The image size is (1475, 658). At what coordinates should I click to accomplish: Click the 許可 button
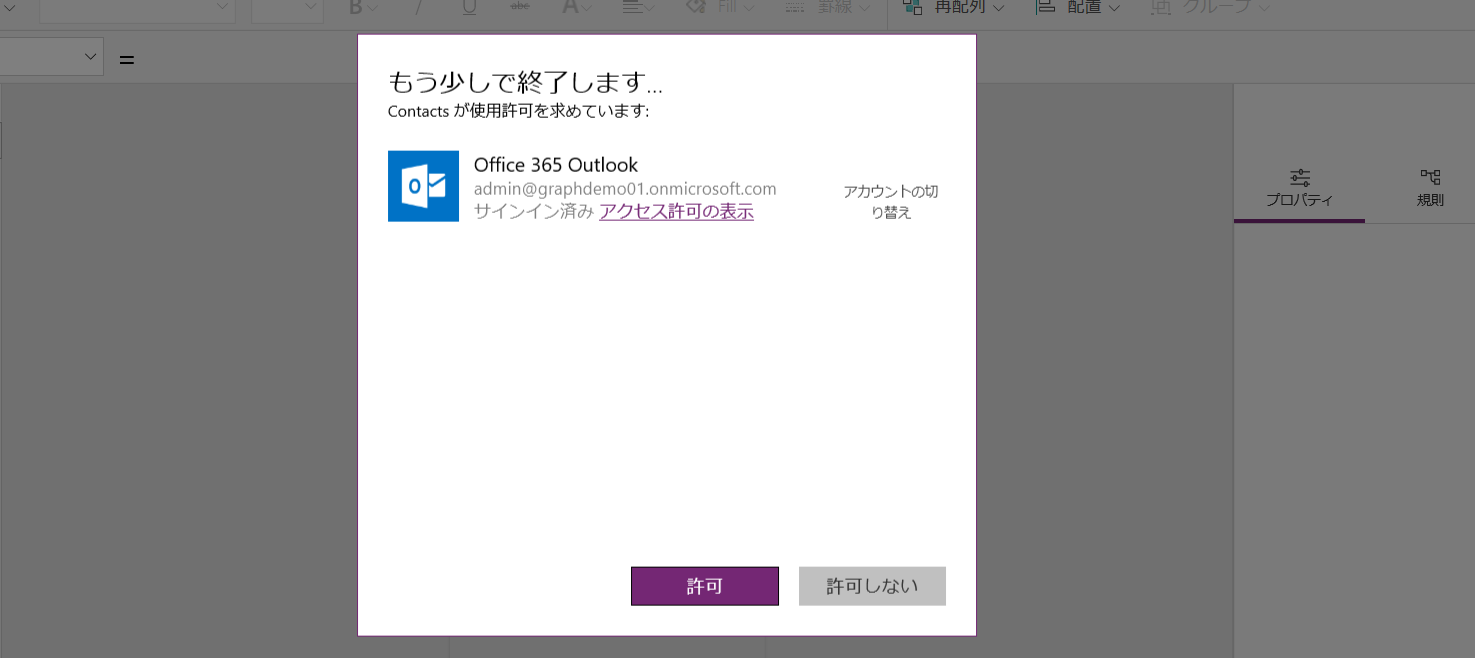point(705,586)
